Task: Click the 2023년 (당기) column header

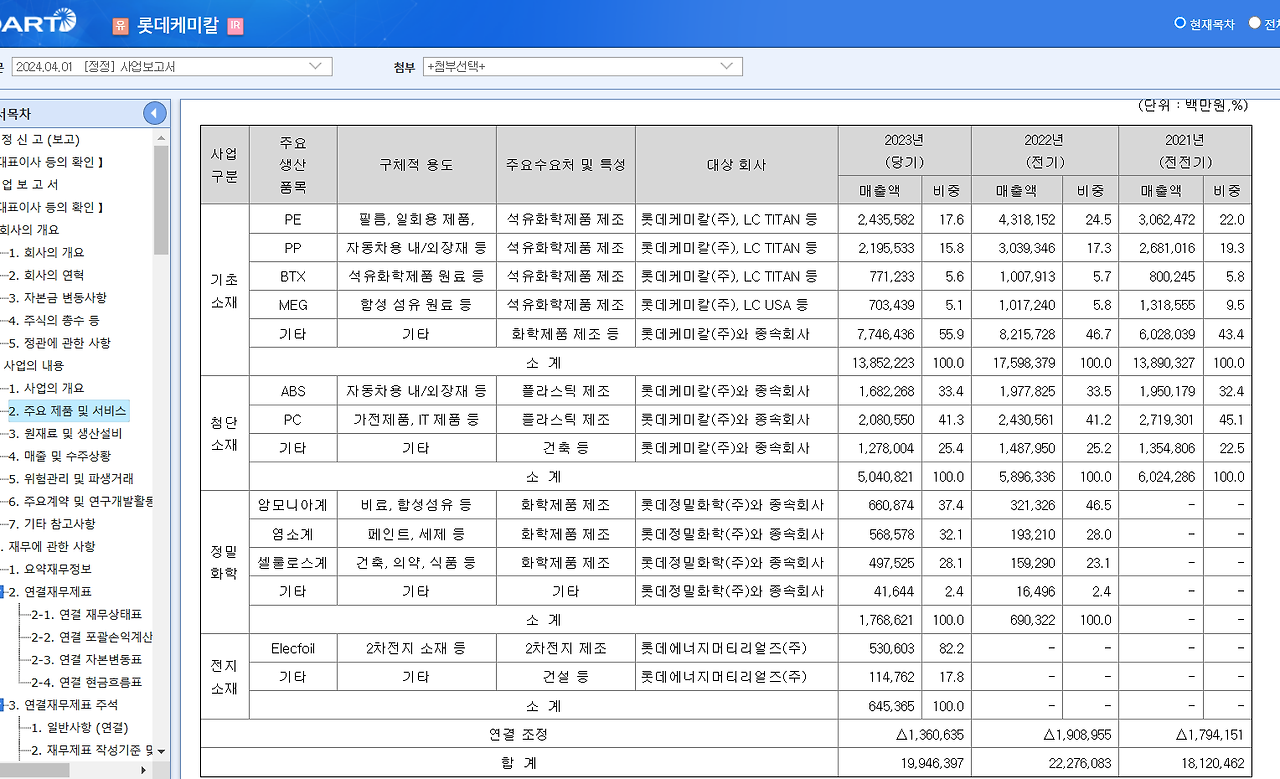Action: [904, 151]
